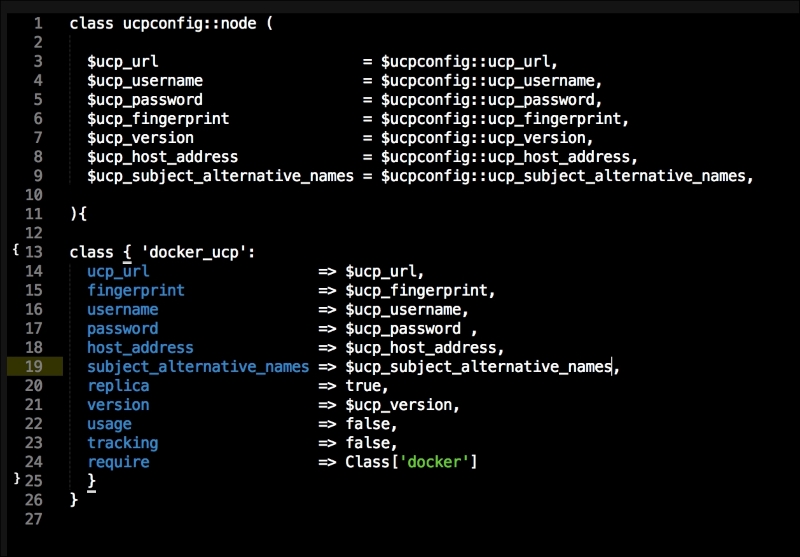Image resolution: width=800 pixels, height=557 pixels.
Task: Select highlighted line number 19 in the gutter
Action: [x=33, y=366]
